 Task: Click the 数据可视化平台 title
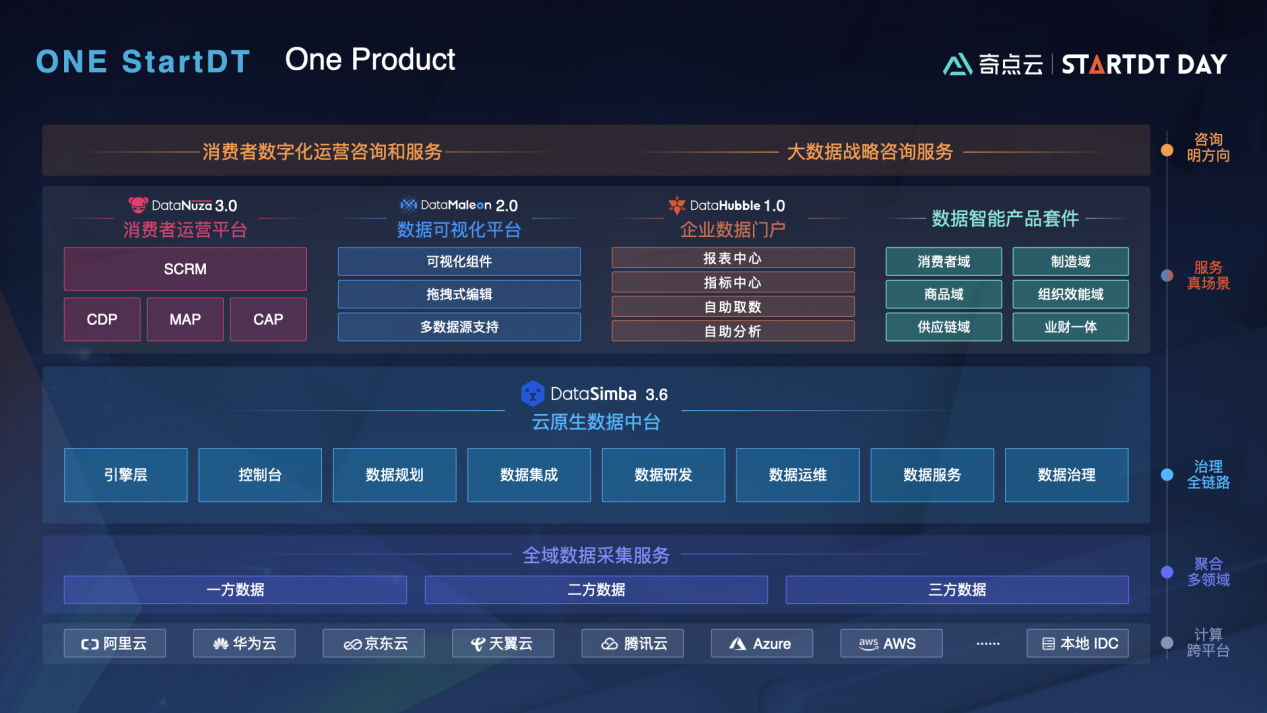[x=459, y=230]
